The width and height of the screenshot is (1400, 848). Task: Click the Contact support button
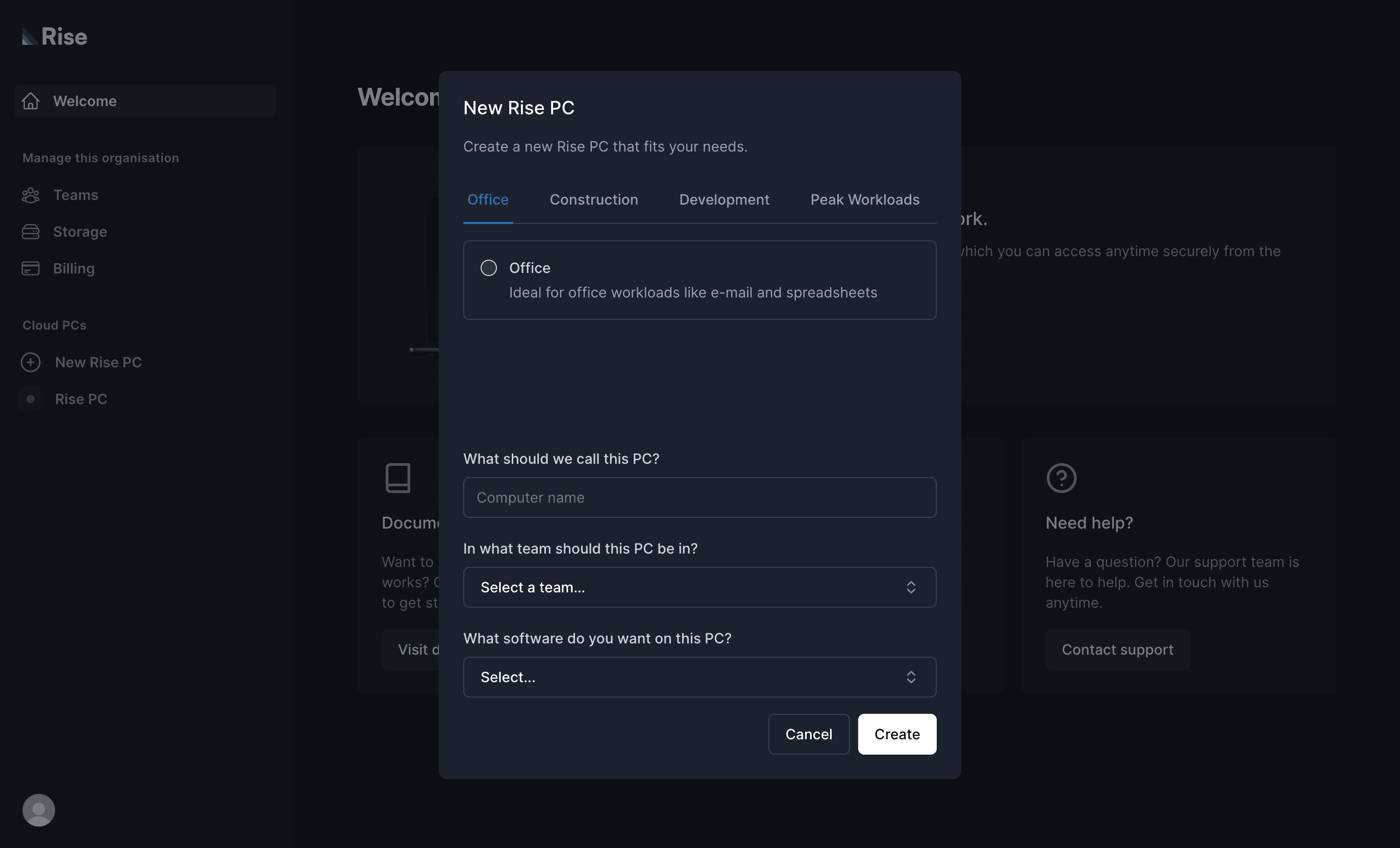[1117, 649]
